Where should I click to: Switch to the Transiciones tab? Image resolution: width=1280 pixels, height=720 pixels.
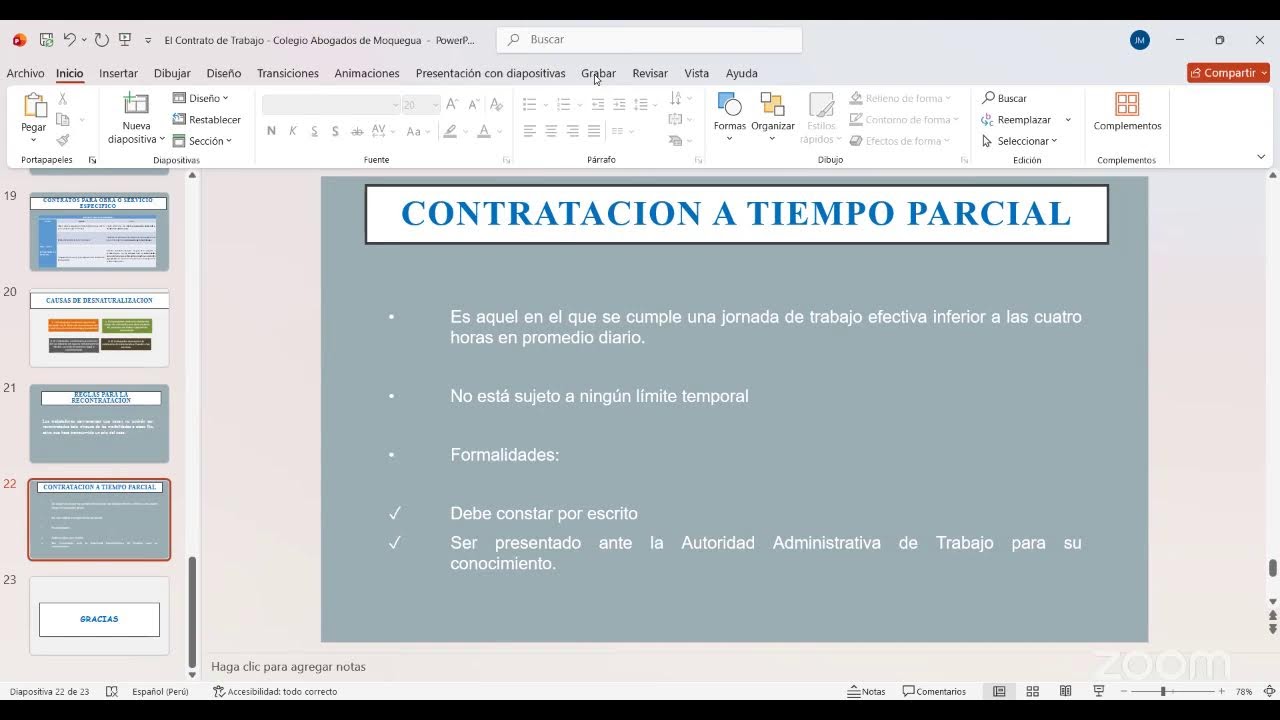287,73
